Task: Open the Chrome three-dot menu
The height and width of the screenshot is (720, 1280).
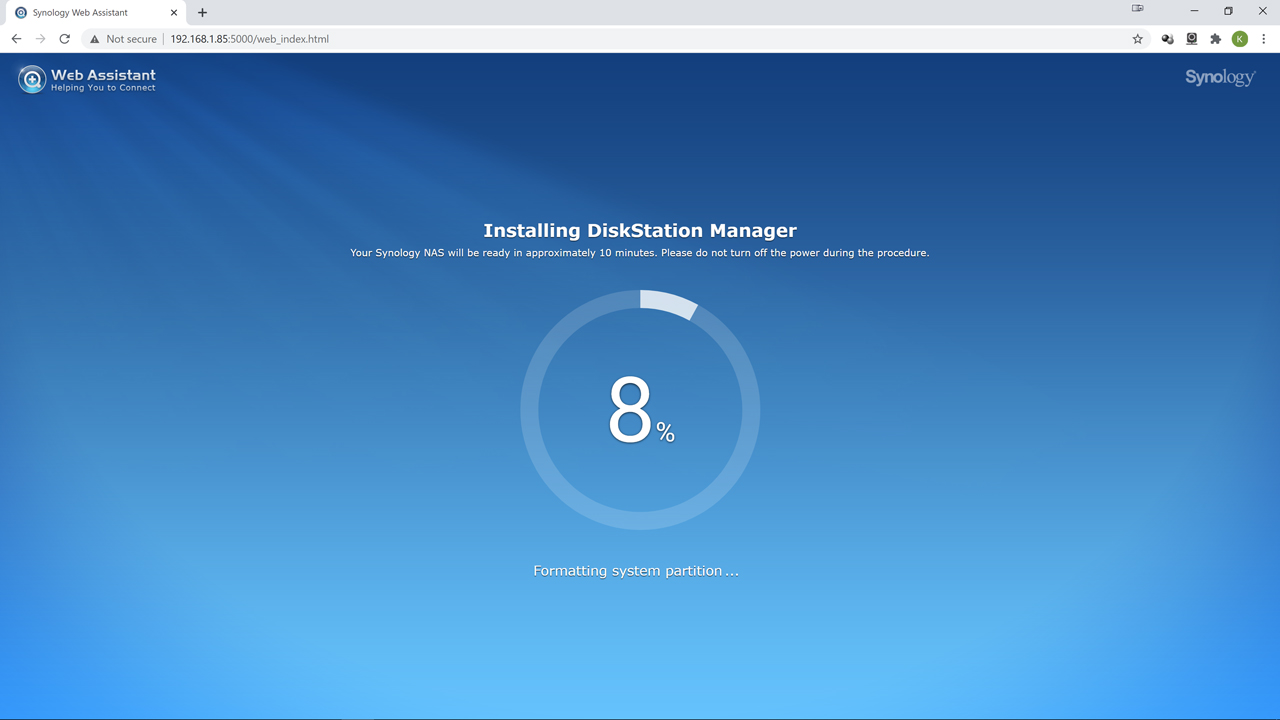Action: 1264,39
